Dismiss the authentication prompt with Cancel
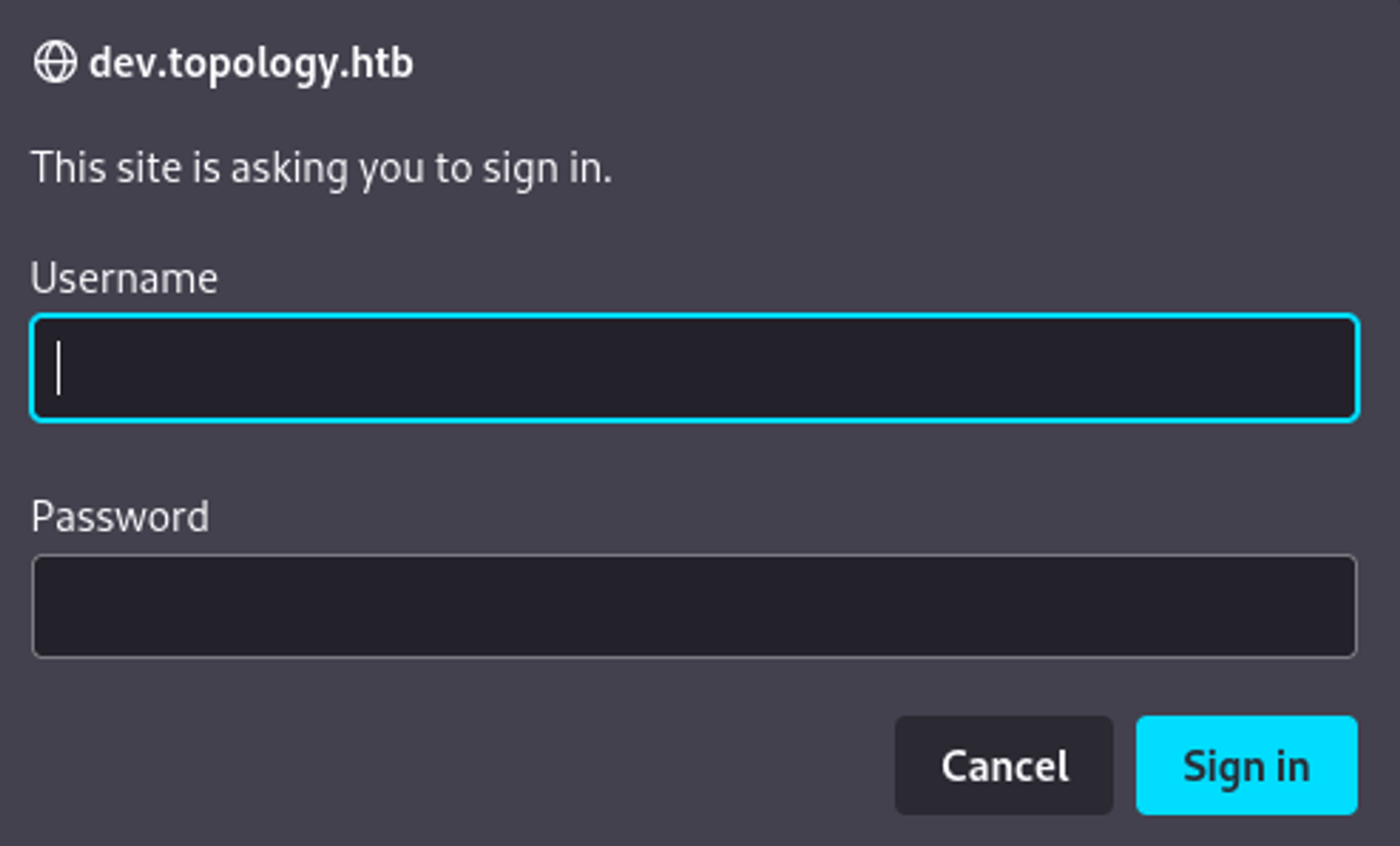The height and width of the screenshot is (846, 1400). (x=1003, y=766)
